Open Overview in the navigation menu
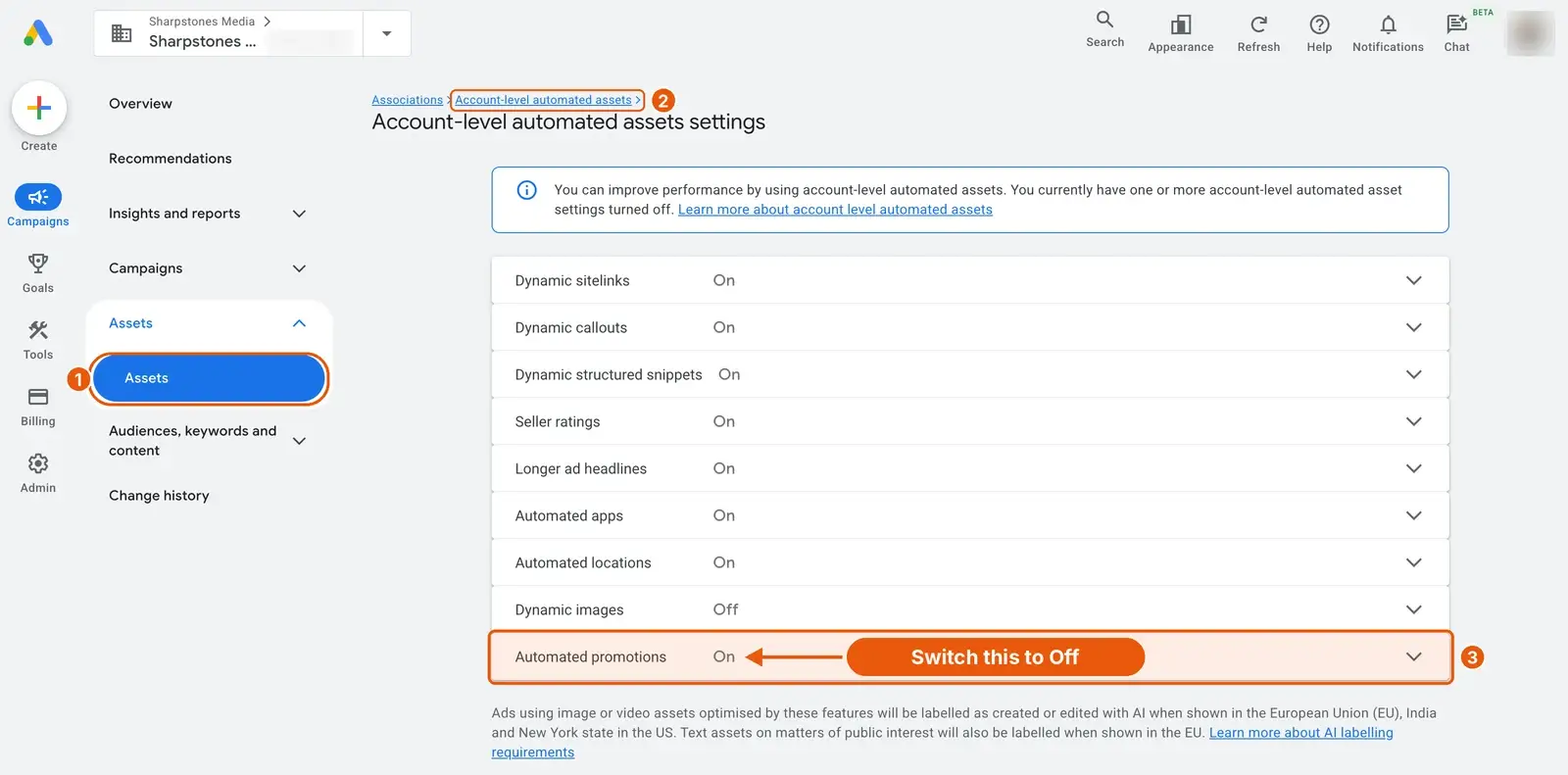1568x775 pixels. pos(140,104)
